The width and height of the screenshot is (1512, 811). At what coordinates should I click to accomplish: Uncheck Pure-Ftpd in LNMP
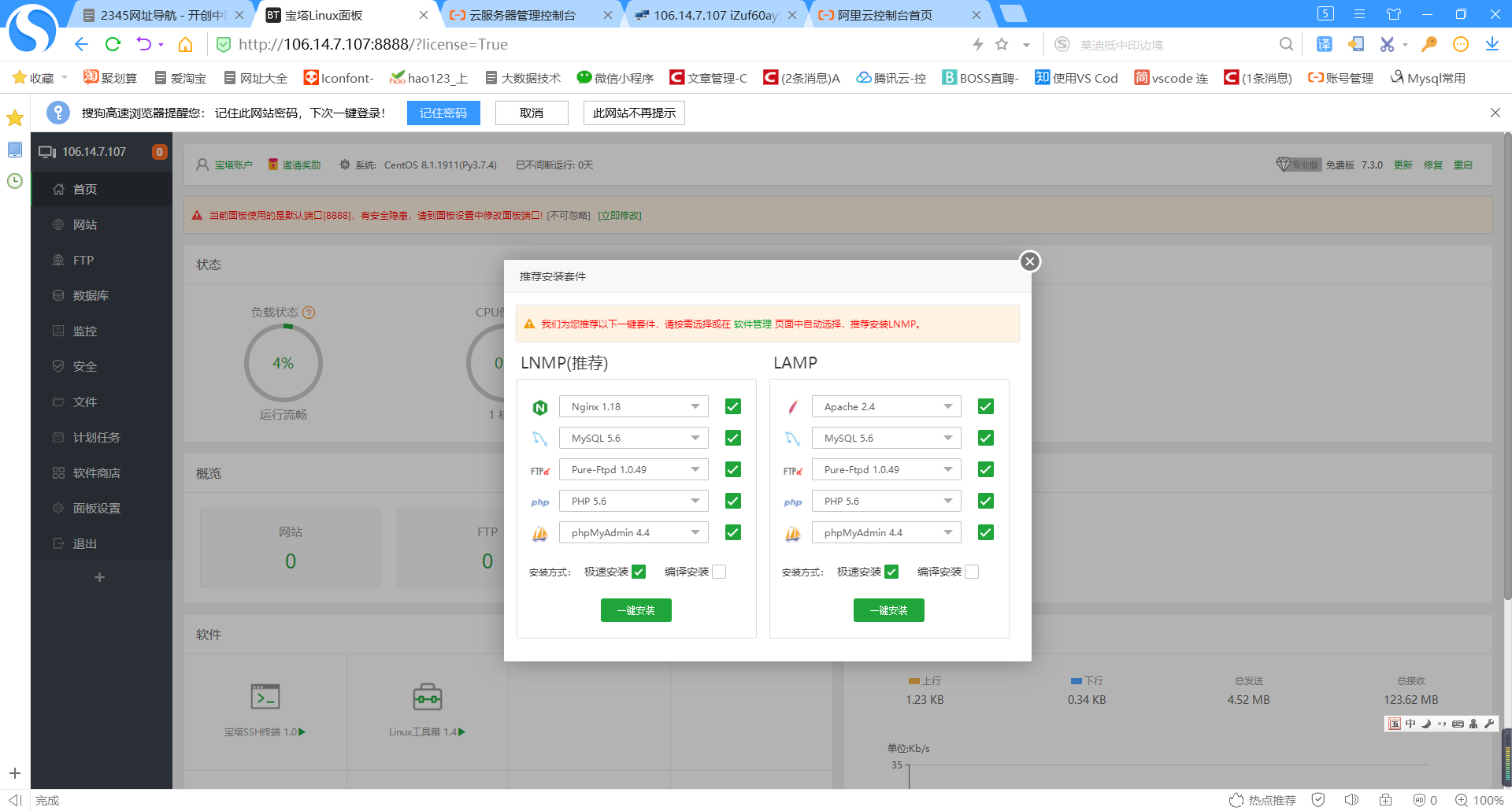[x=733, y=469]
